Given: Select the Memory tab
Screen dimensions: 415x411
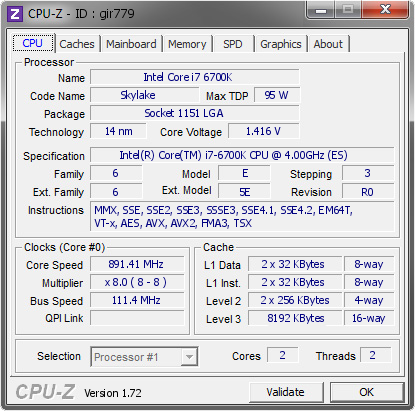Looking at the screenshot, I should click(x=187, y=44).
